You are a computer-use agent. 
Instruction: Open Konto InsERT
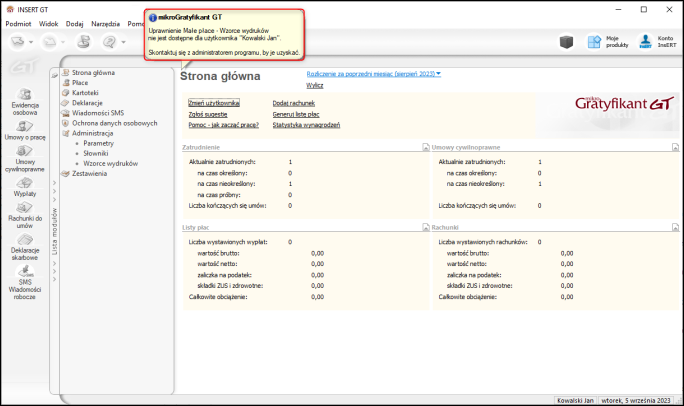(657, 42)
